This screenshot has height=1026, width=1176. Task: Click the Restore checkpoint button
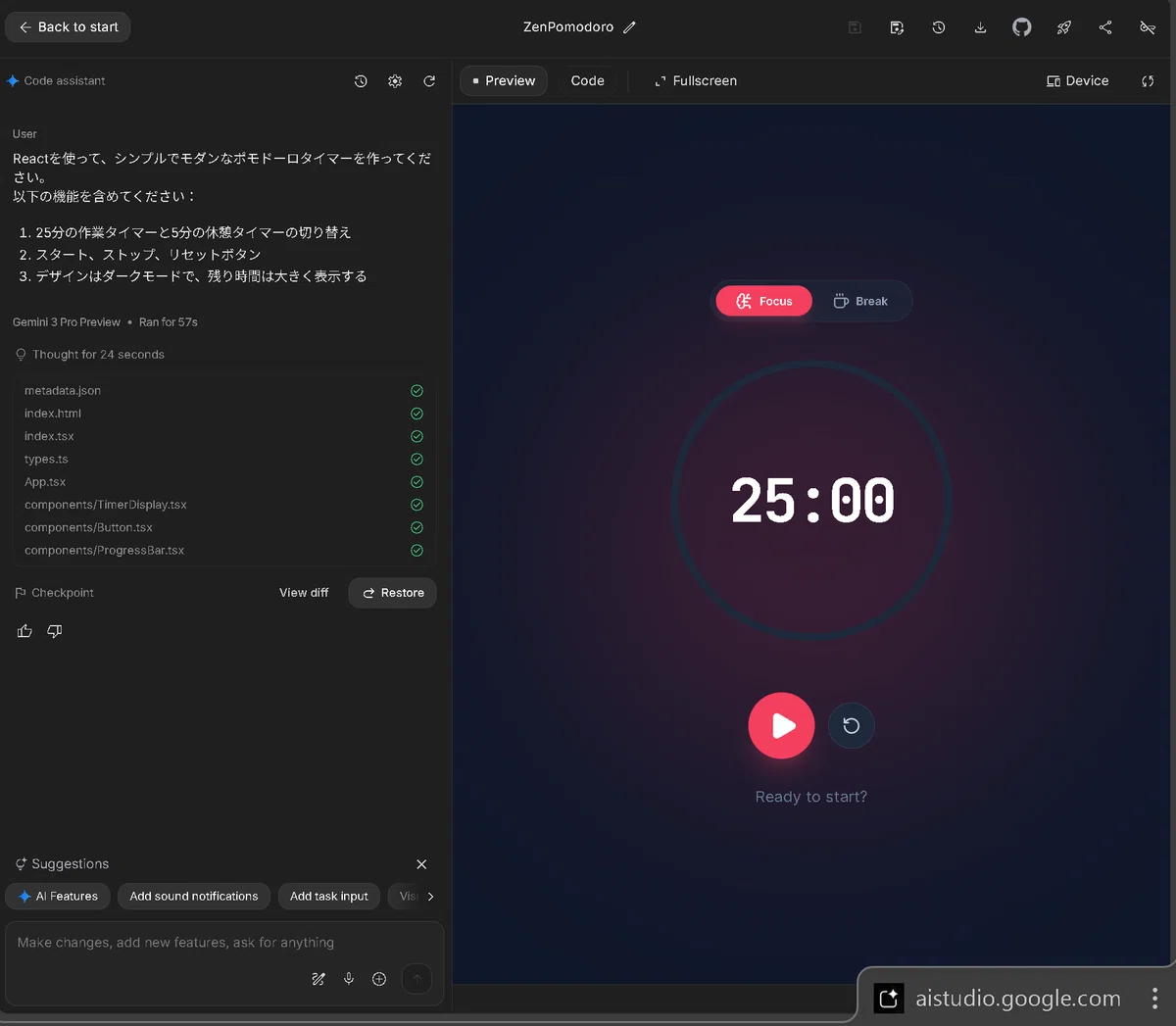pyautogui.click(x=393, y=593)
